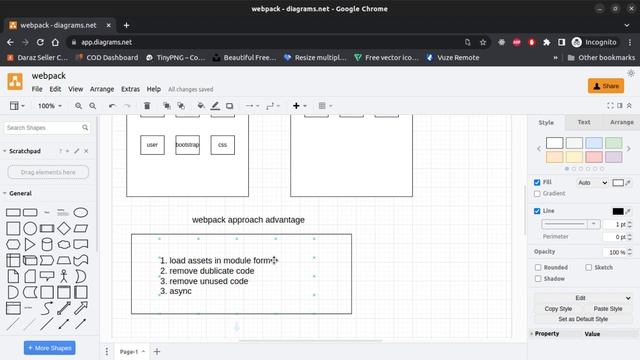
Task: Add to scratchpad plus icon
Action: pos(68,151)
